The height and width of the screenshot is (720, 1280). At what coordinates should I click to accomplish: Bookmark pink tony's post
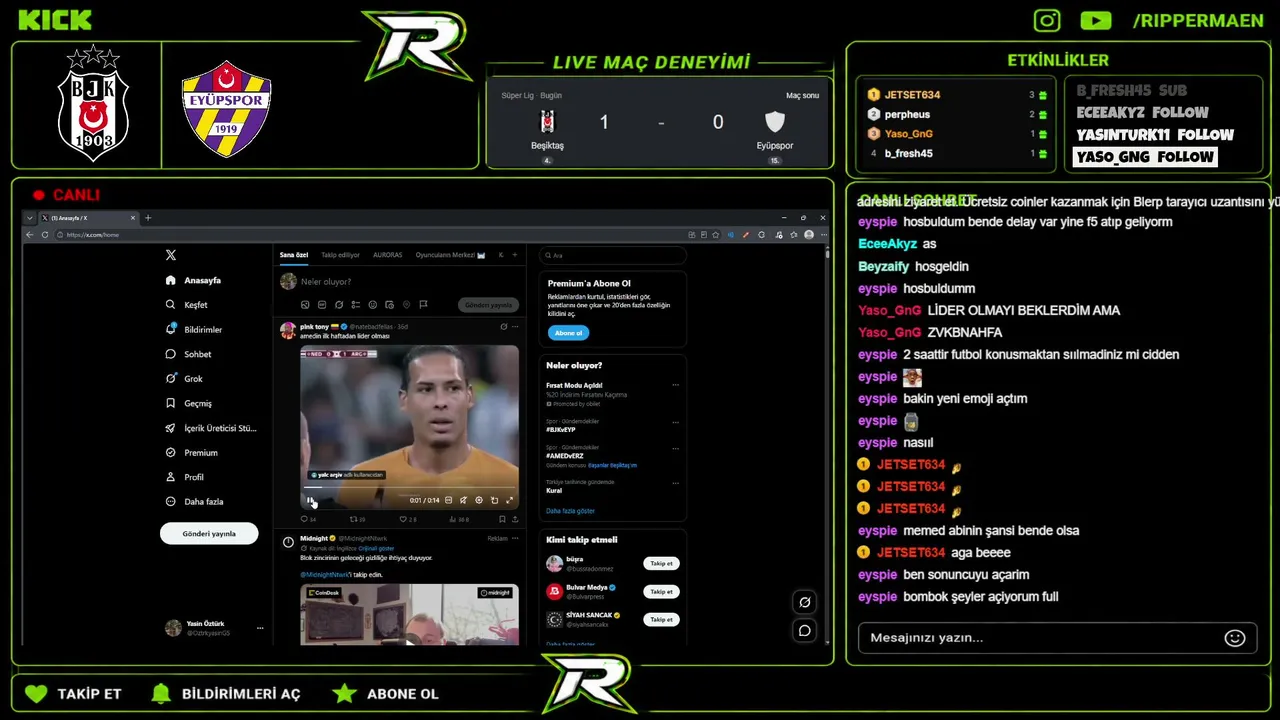coord(502,519)
